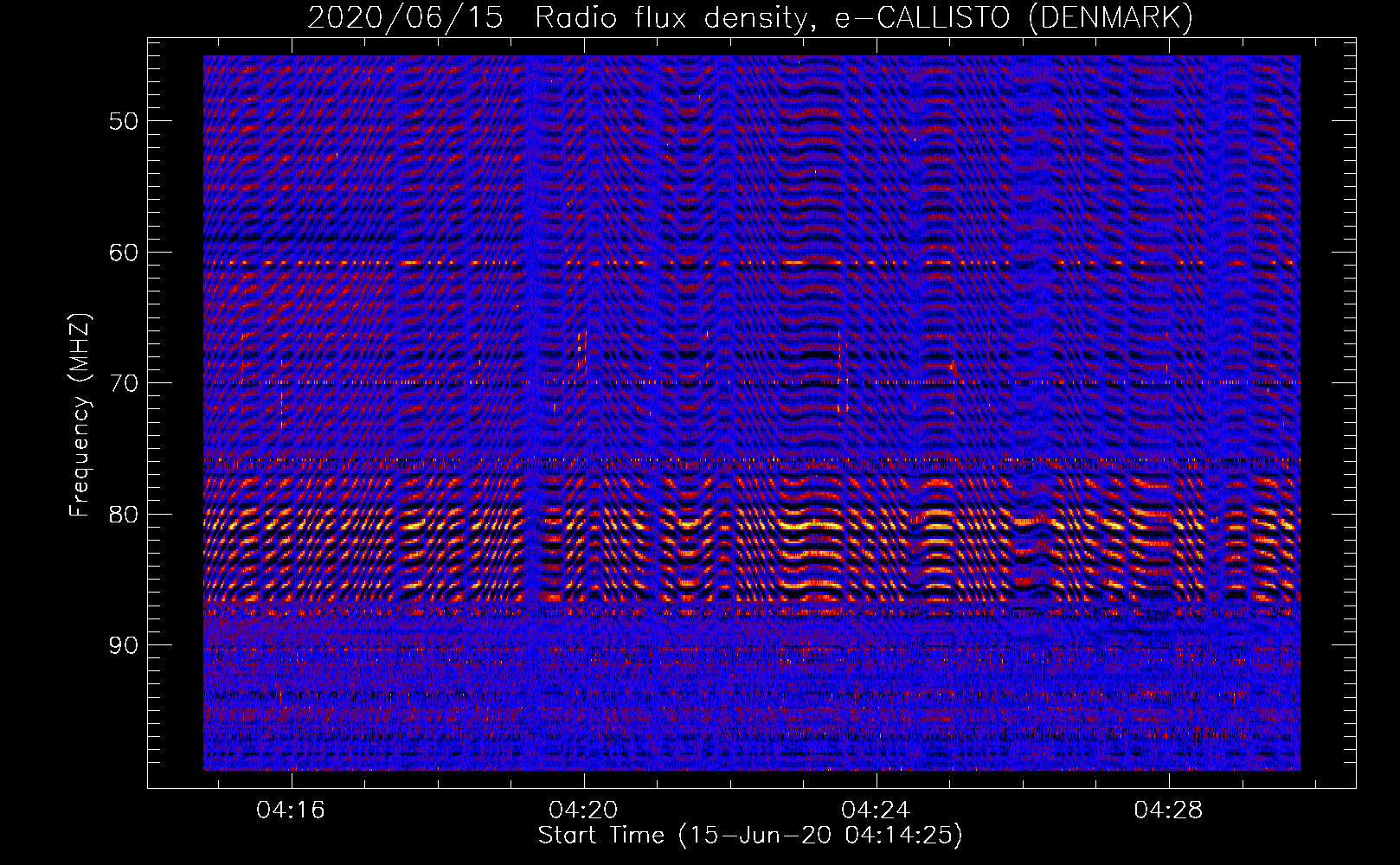This screenshot has width=1400, height=865.
Task: Click the 60 frequency tick label
Action: point(123,253)
